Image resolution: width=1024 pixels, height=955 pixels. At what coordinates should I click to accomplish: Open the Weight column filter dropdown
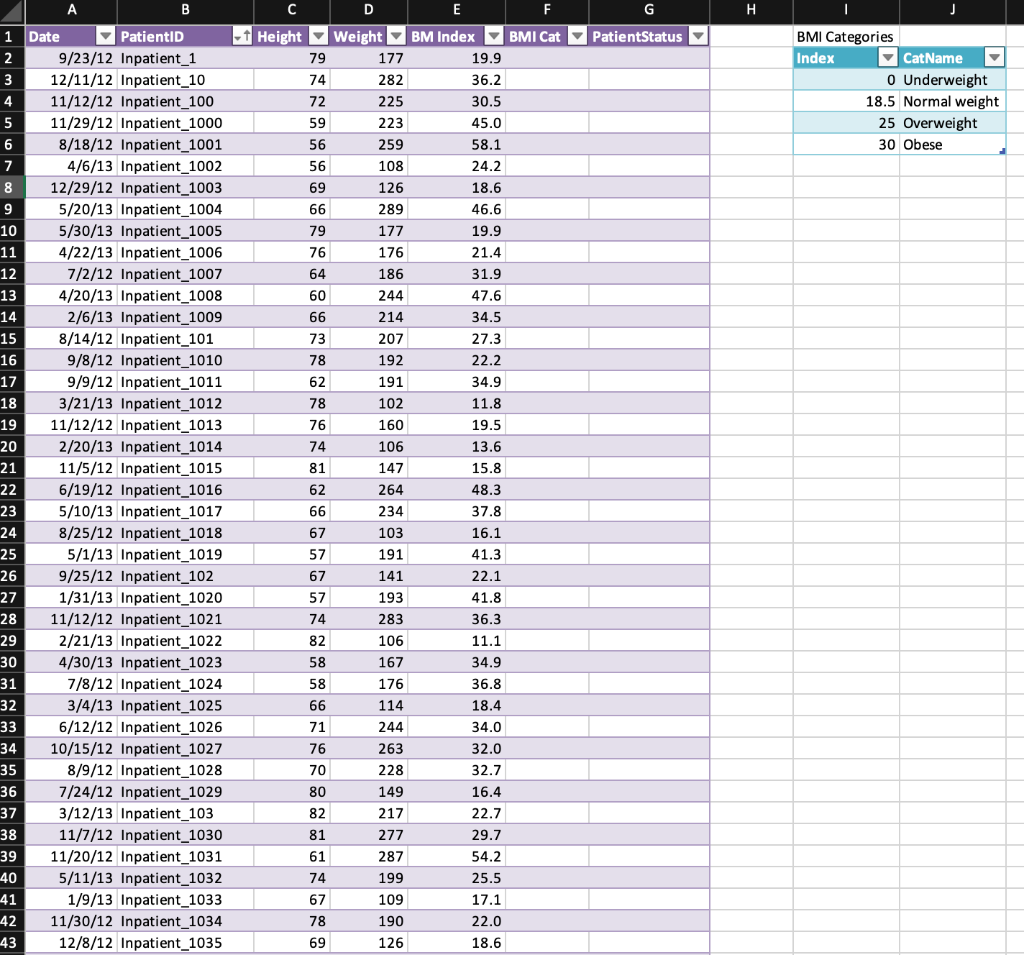396,37
